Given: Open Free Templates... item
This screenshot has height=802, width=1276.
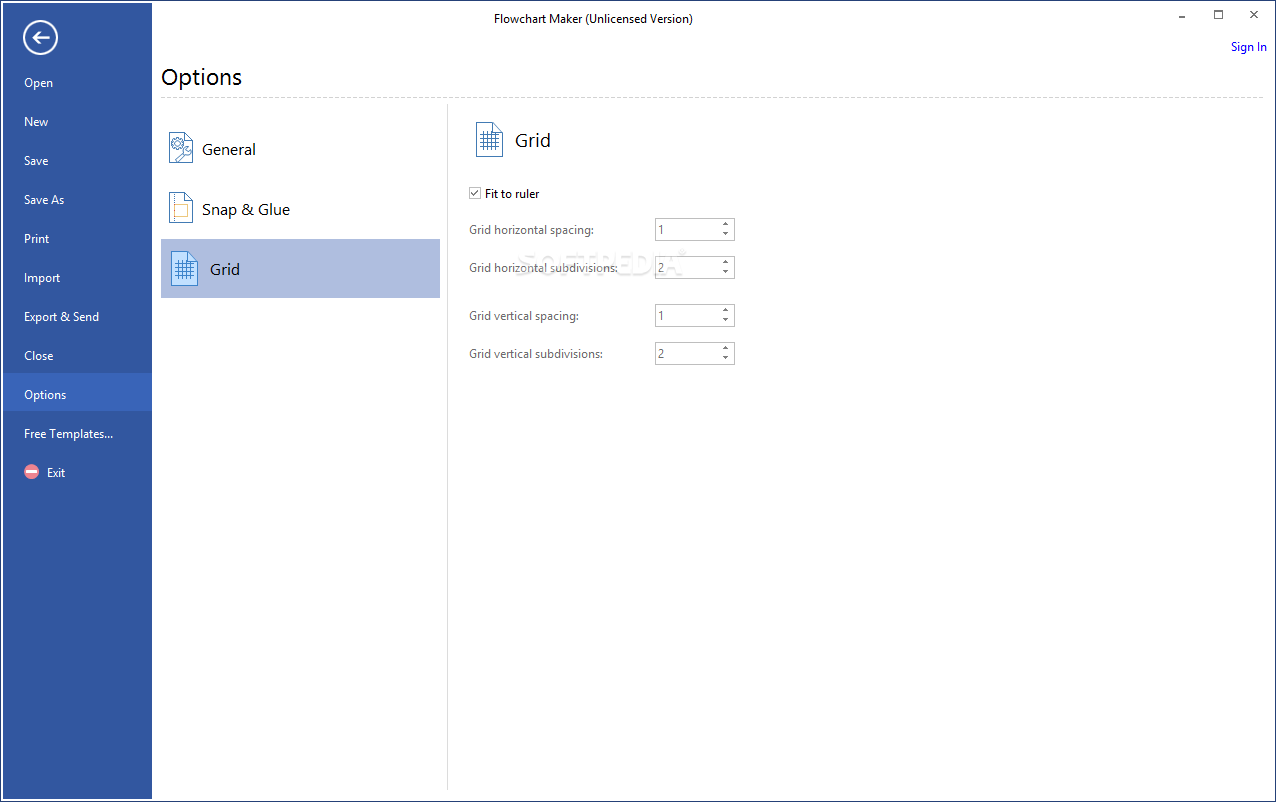Looking at the screenshot, I should [77, 434].
